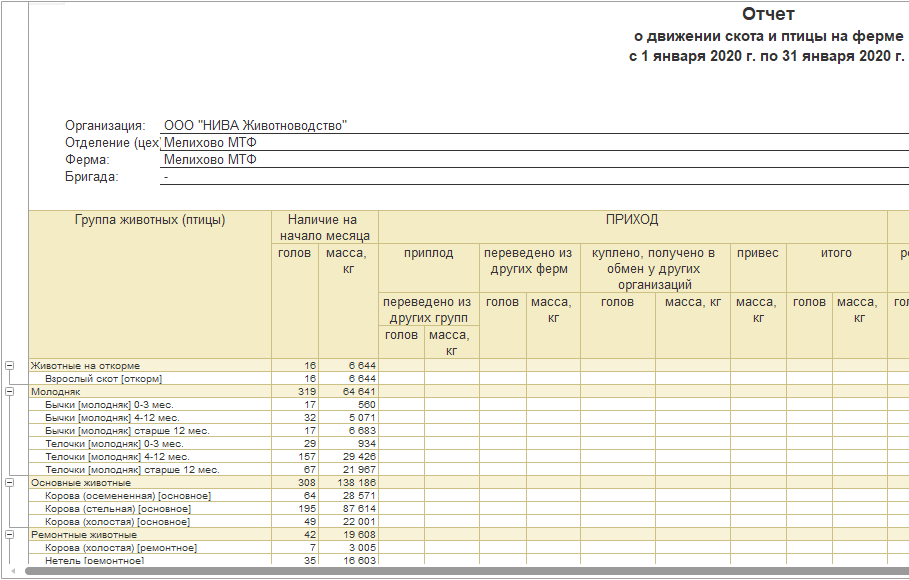The image size is (909, 580).
Task: Click the report period line for January 2020
Action: click(x=766, y=56)
